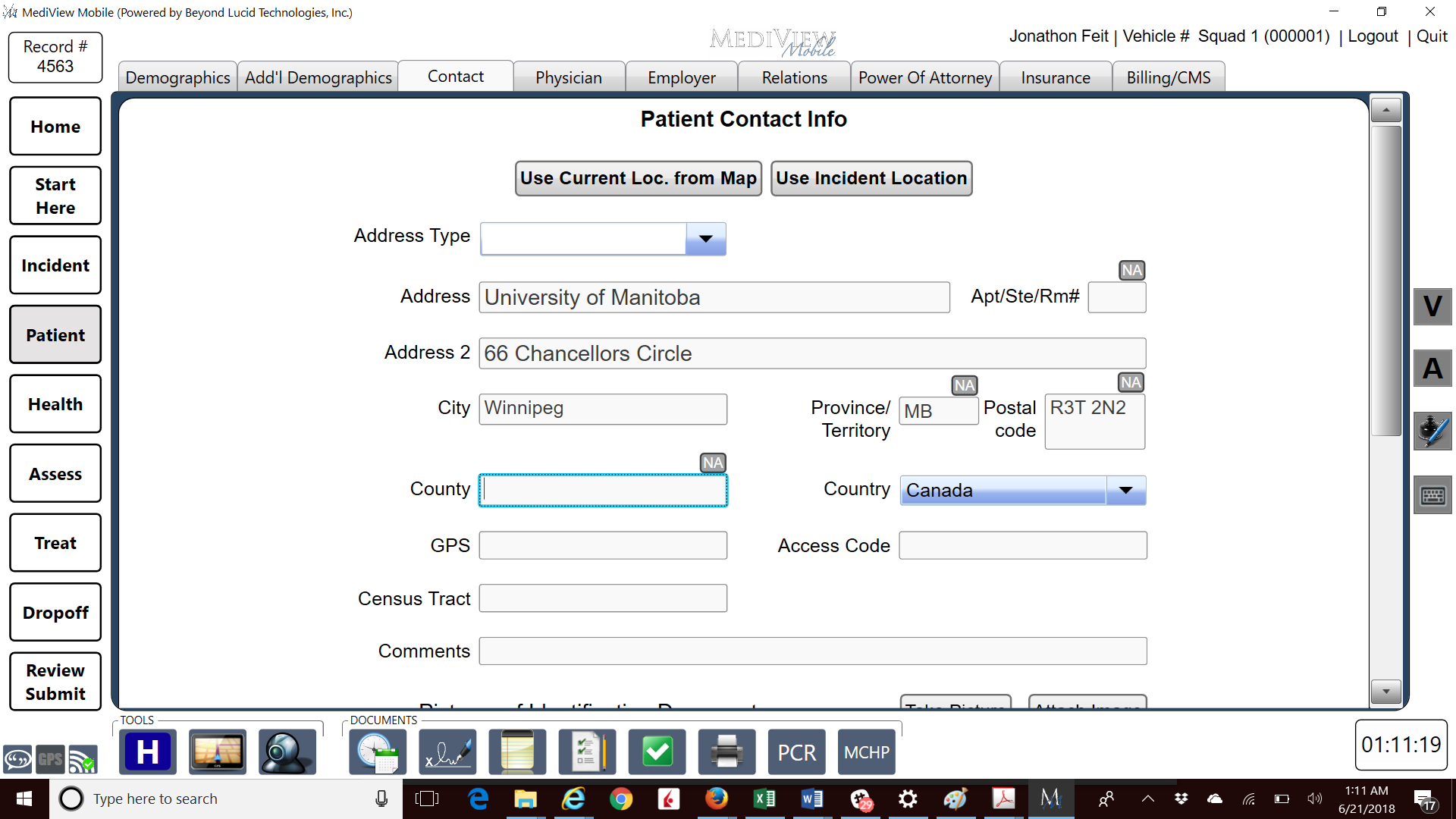This screenshot has width=1456, height=819.
Task: Click Use Current Loc. from Map
Action: pyautogui.click(x=638, y=178)
